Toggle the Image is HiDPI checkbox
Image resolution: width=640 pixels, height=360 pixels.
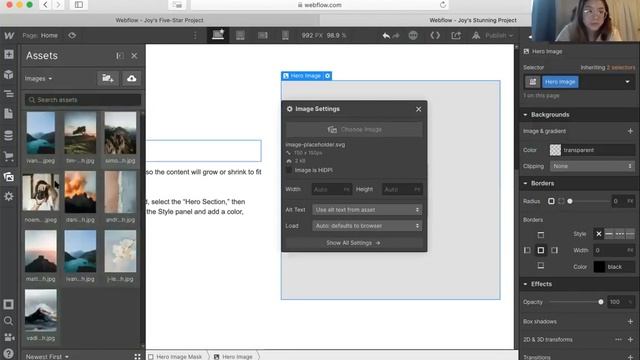coord(289,170)
